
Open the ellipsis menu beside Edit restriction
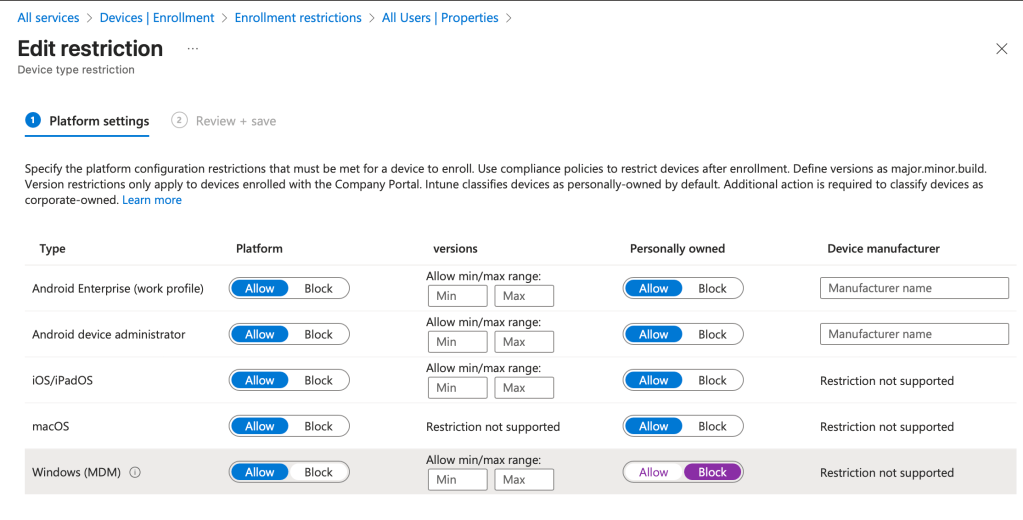click(x=193, y=49)
